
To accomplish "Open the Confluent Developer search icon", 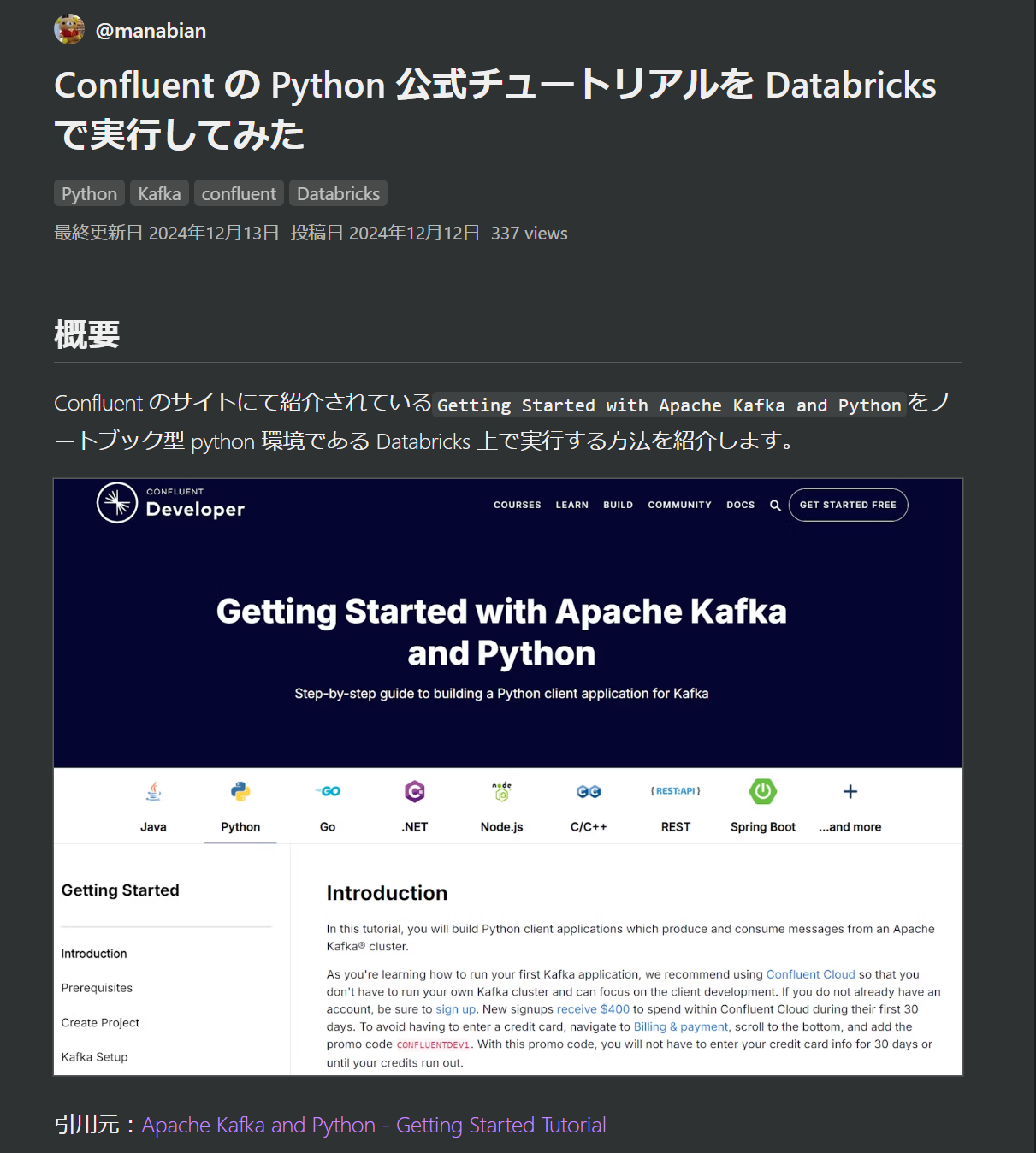I will click(775, 505).
